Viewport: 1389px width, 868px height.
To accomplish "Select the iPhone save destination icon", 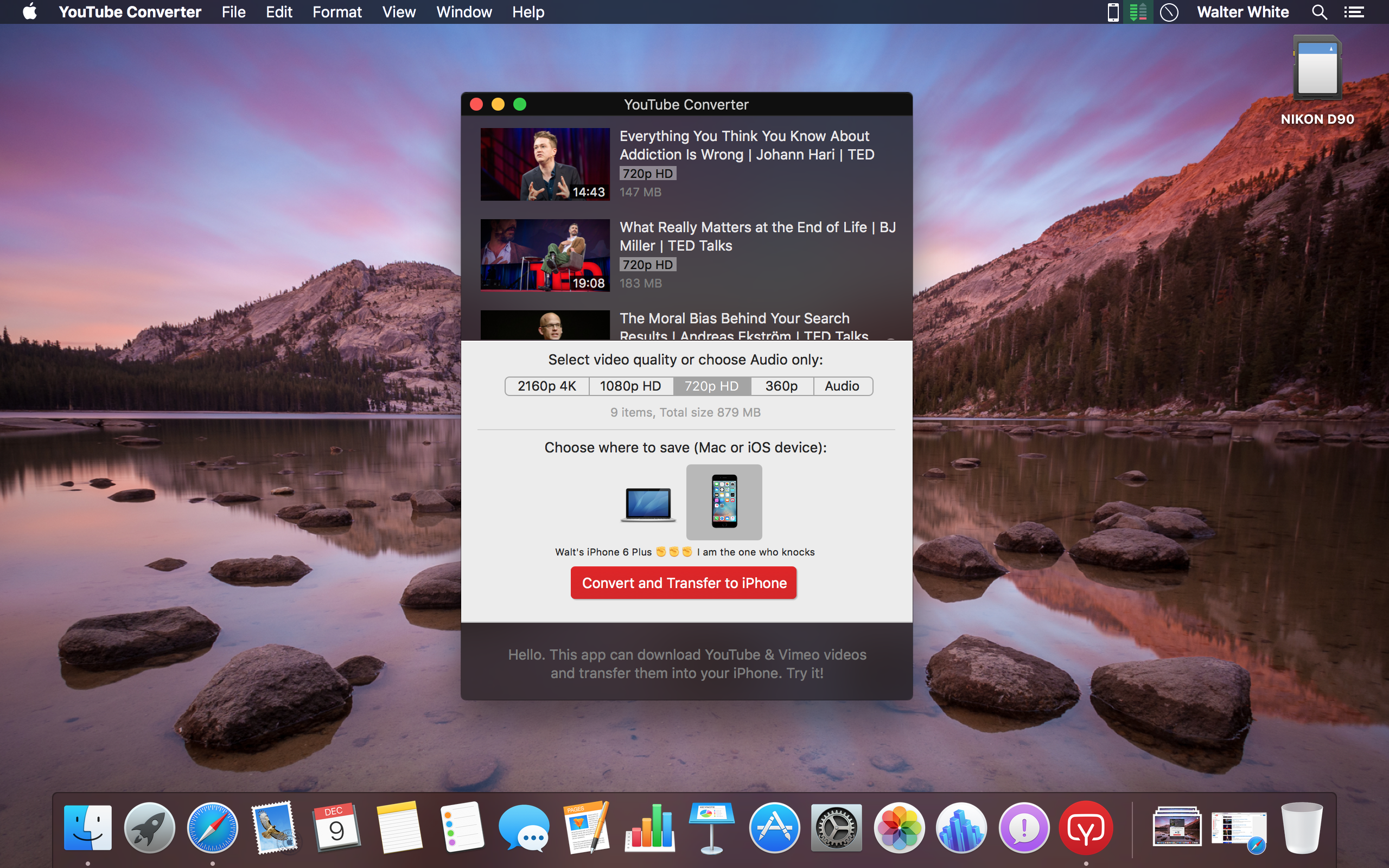I will point(724,501).
